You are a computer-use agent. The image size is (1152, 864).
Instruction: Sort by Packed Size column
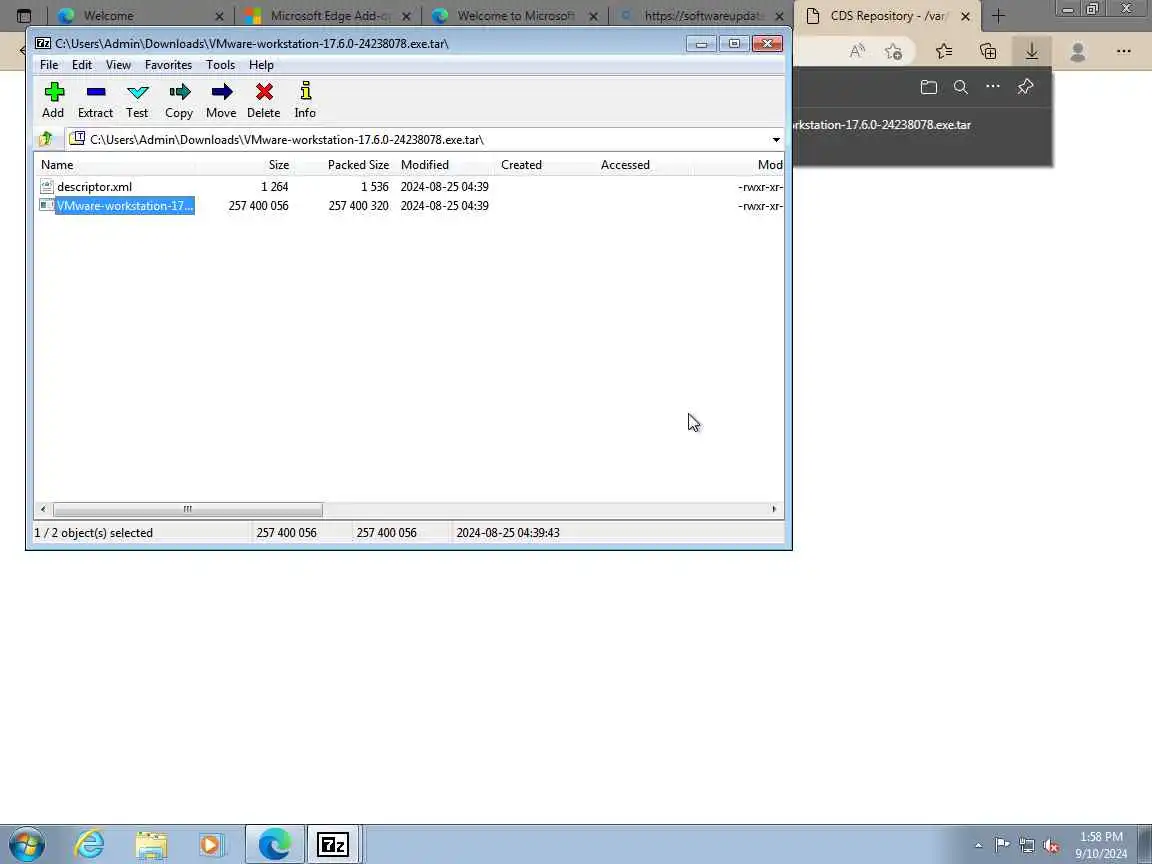[345, 165]
